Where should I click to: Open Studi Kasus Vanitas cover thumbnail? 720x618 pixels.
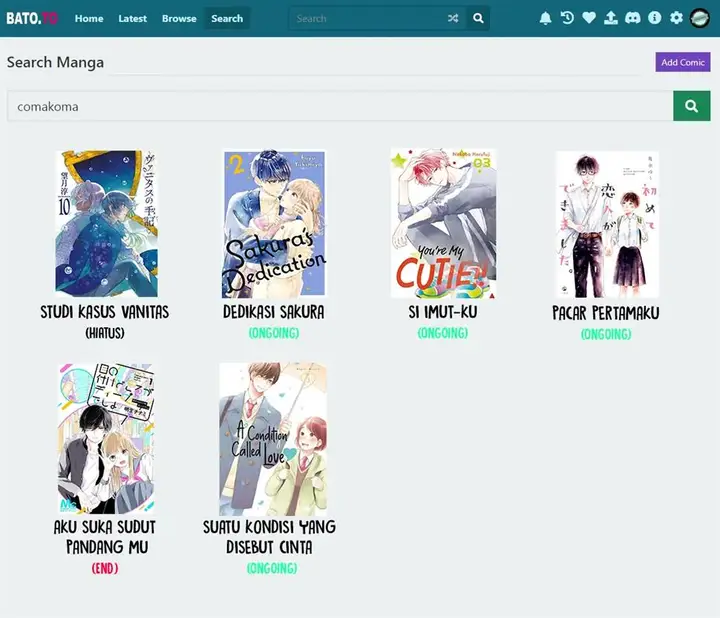click(x=105, y=224)
